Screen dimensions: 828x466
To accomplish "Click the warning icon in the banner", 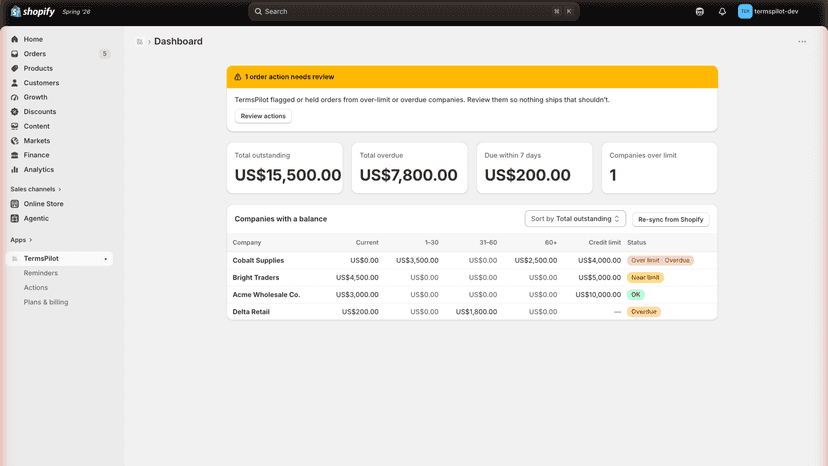I will pyautogui.click(x=238, y=77).
